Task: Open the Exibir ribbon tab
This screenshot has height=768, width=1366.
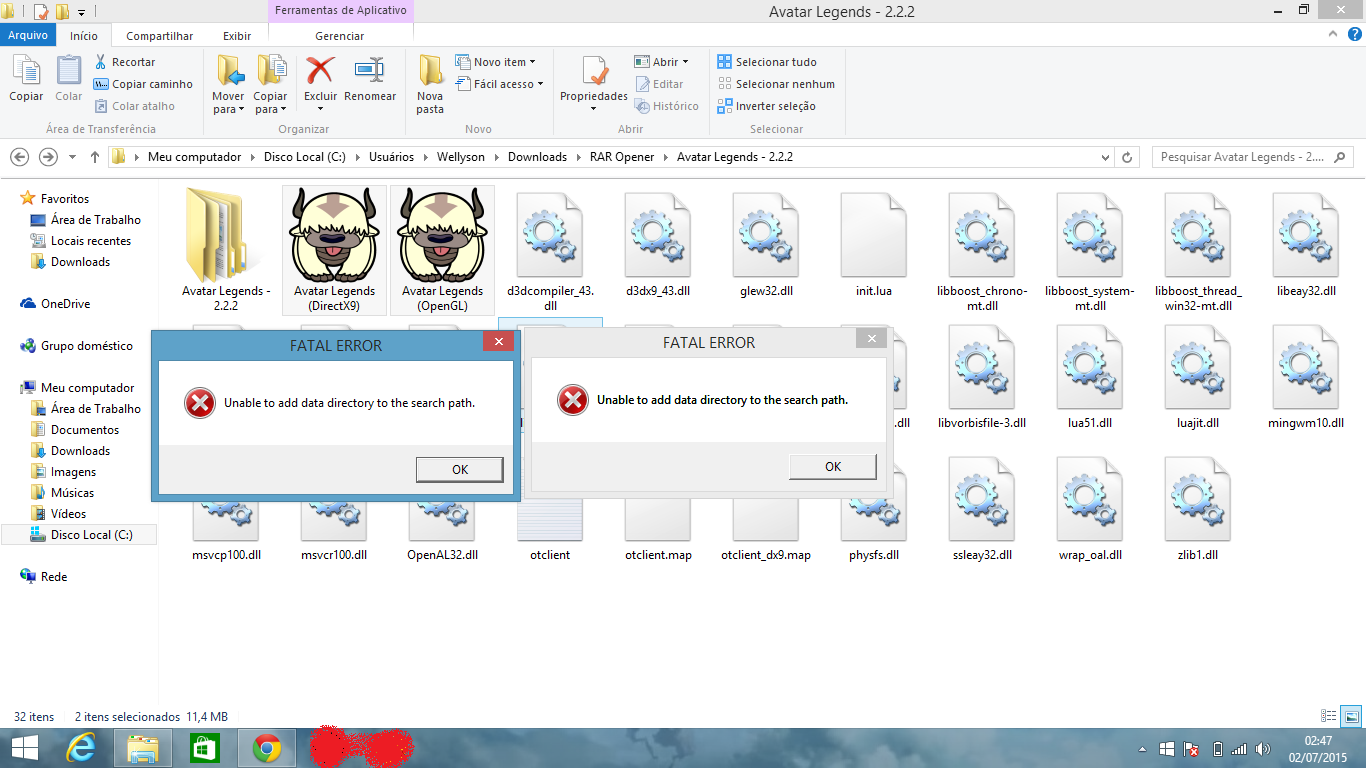Action: 237,35
